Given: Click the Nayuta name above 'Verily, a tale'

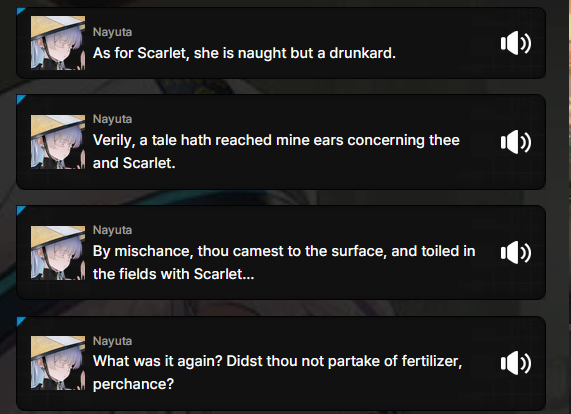Looking at the screenshot, I should pyautogui.click(x=113, y=119).
